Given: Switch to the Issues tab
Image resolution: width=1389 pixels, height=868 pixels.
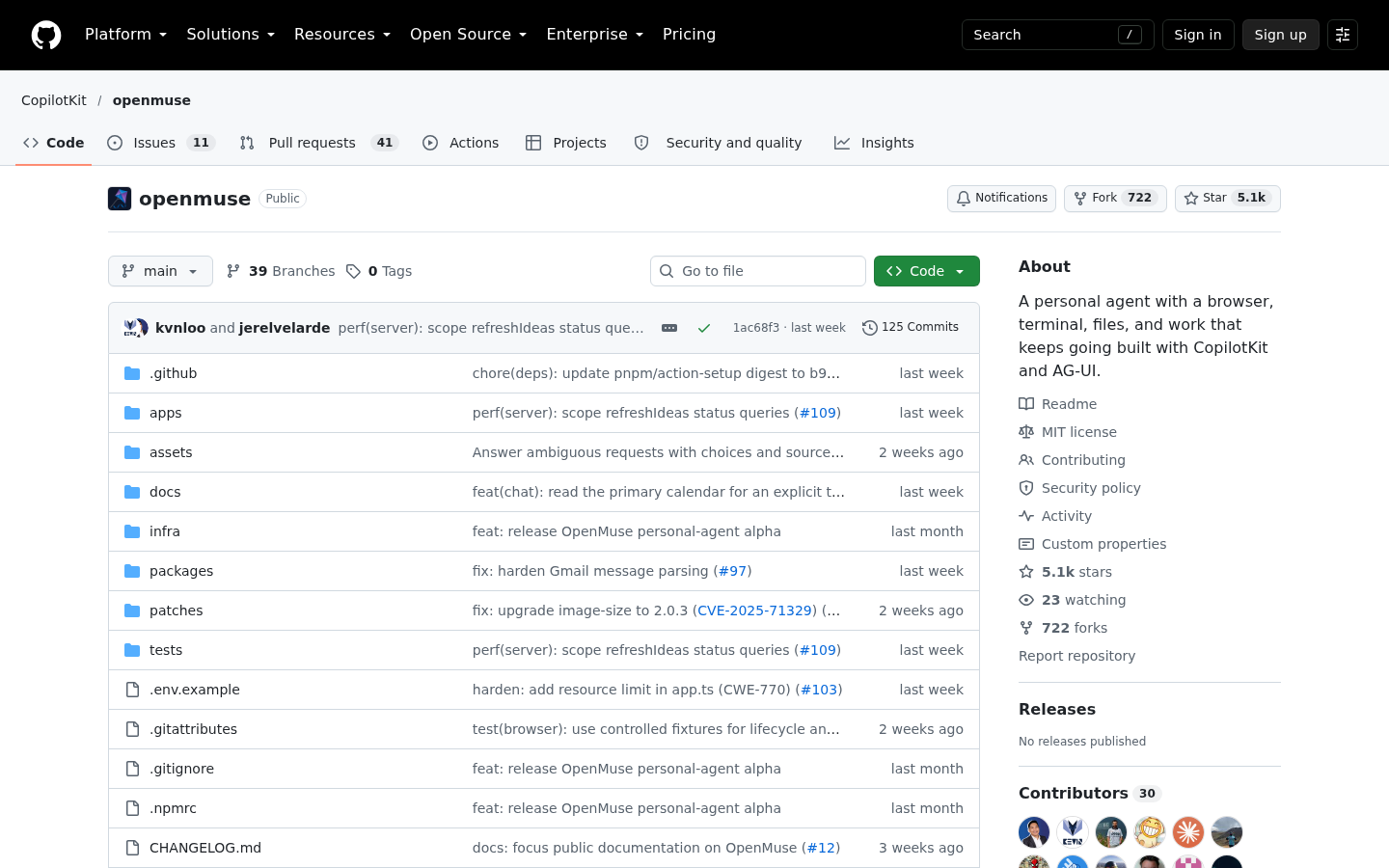Looking at the screenshot, I should click(160, 143).
